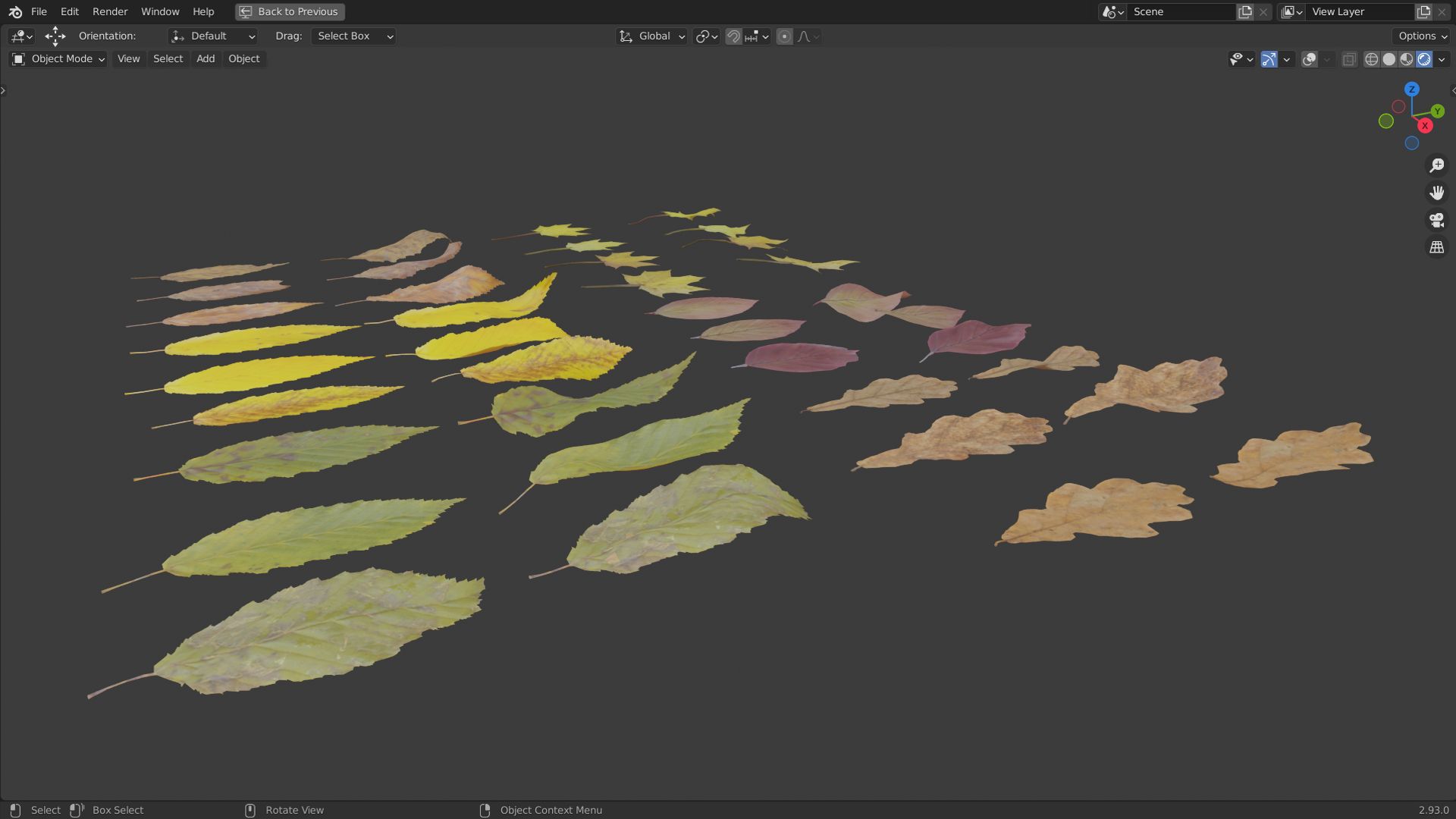Toggle show gizmo button
The image size is (1456, 819).
[1269, 59]
